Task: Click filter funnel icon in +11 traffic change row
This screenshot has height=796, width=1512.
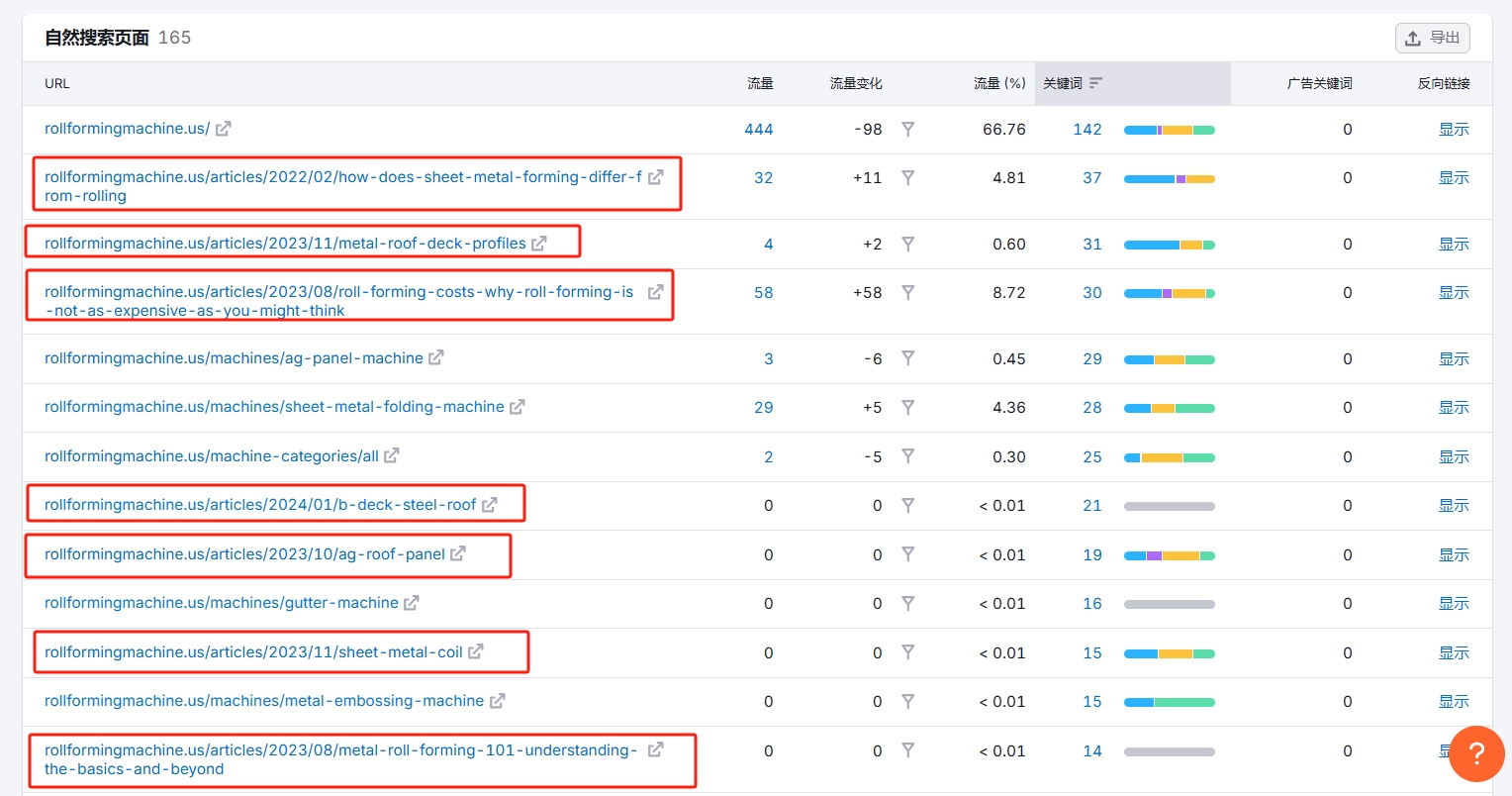Action: tap(908, 178)
